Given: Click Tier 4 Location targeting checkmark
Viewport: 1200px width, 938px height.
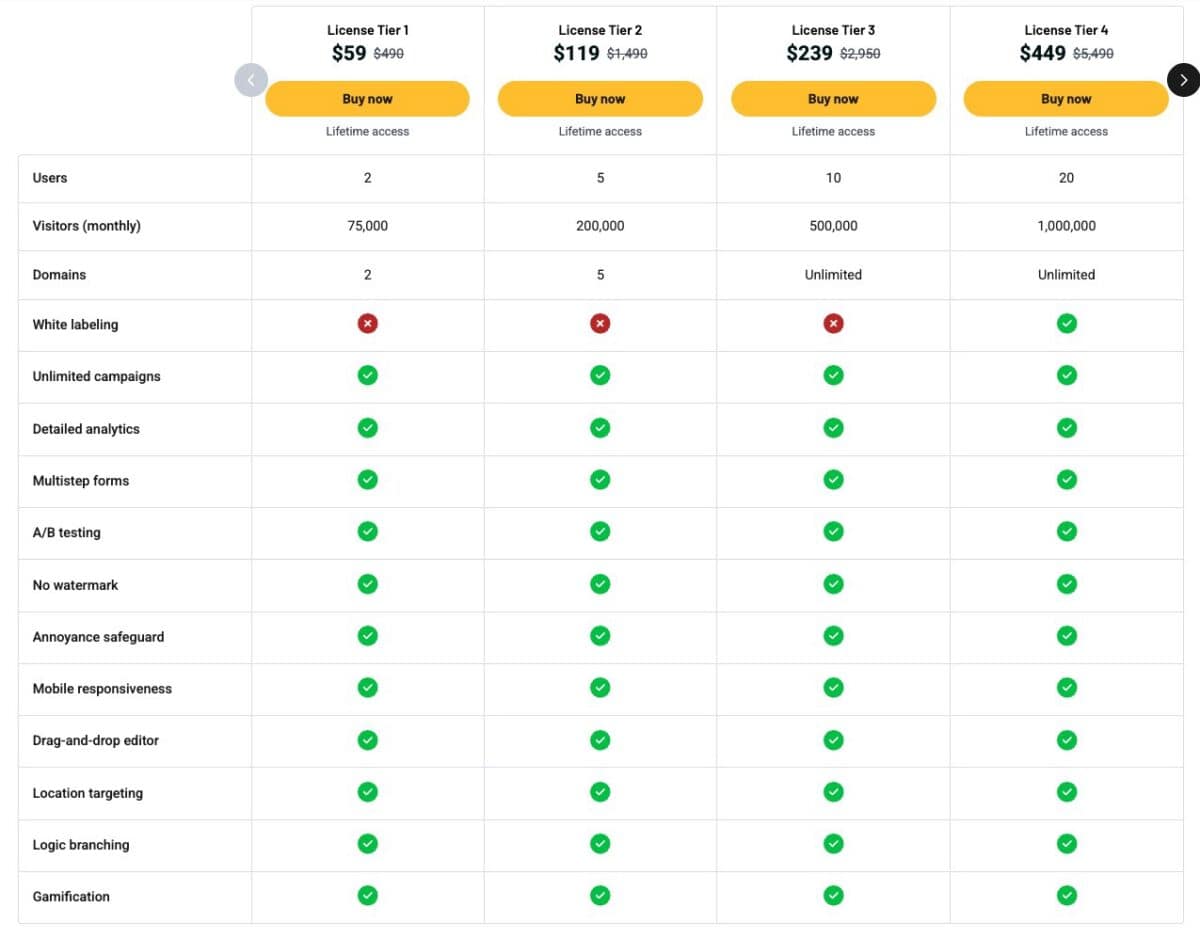Looking at the screenshot, I should tap(1066, 791).
